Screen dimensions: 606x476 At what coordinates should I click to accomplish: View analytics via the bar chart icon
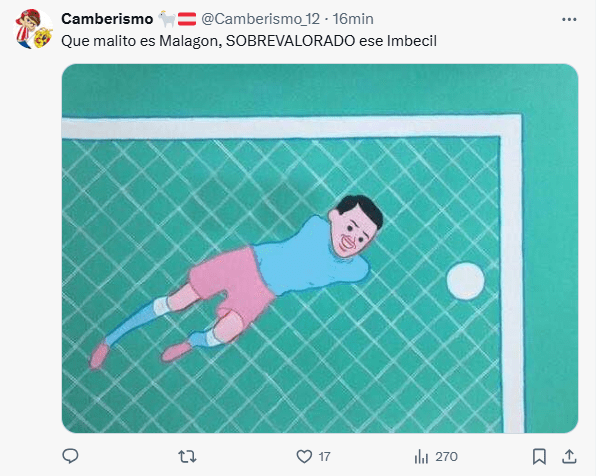(x=421, y=457)
